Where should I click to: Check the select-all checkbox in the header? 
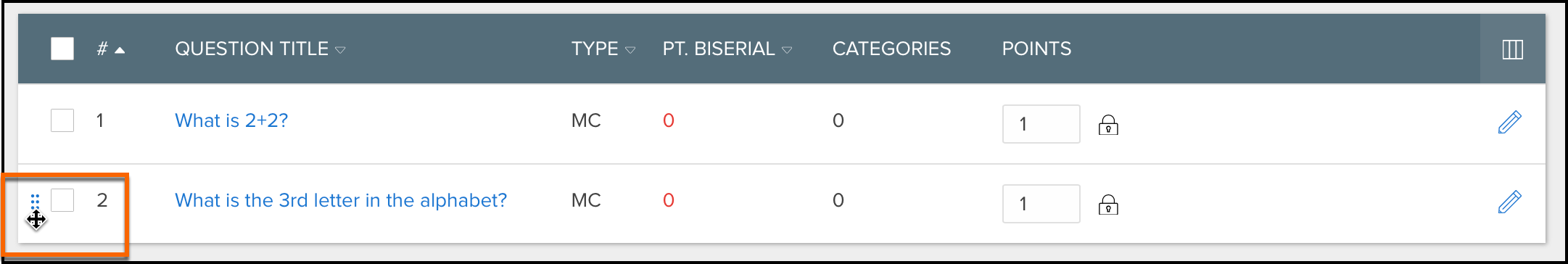coord(62,49)
